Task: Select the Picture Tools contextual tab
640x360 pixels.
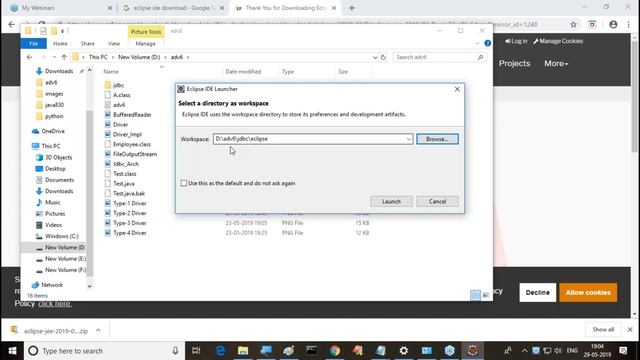Action: point(146,31)
